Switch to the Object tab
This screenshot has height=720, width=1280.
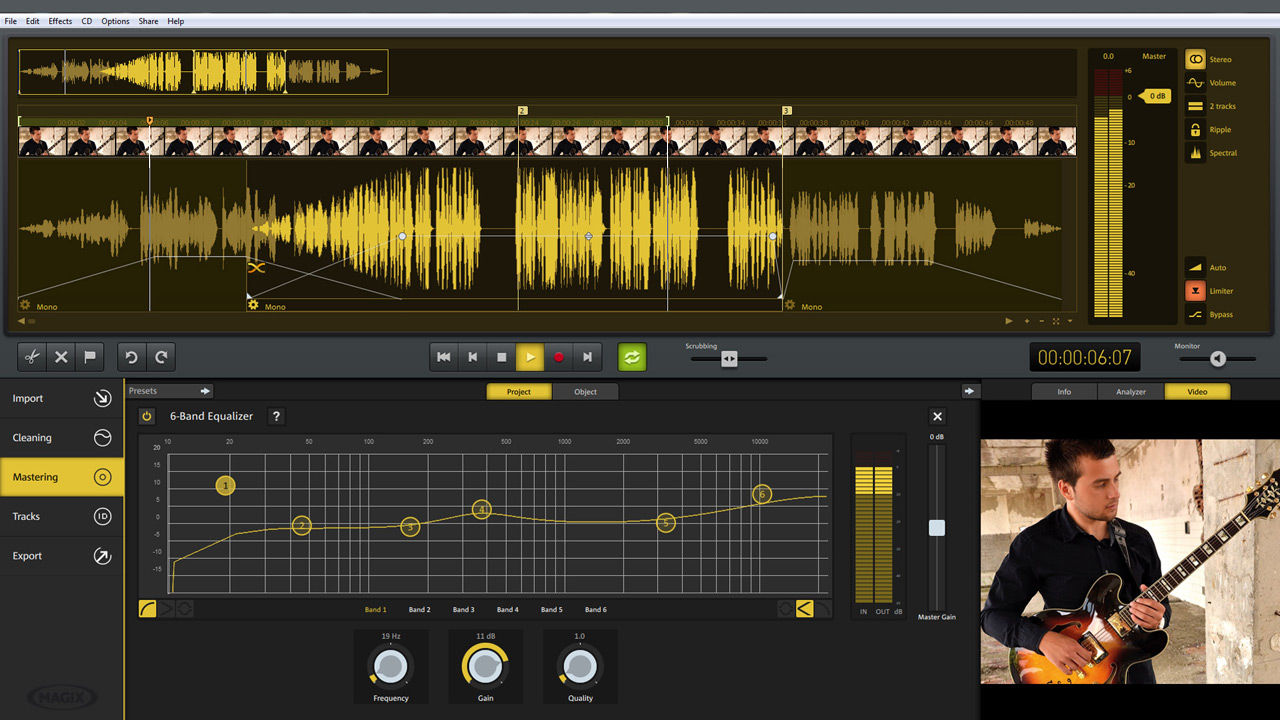[585, 391]
